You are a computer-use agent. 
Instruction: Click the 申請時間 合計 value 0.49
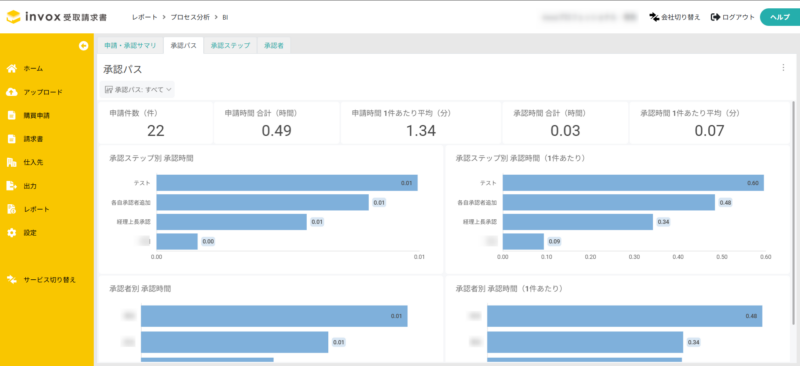tap(277, 131)
